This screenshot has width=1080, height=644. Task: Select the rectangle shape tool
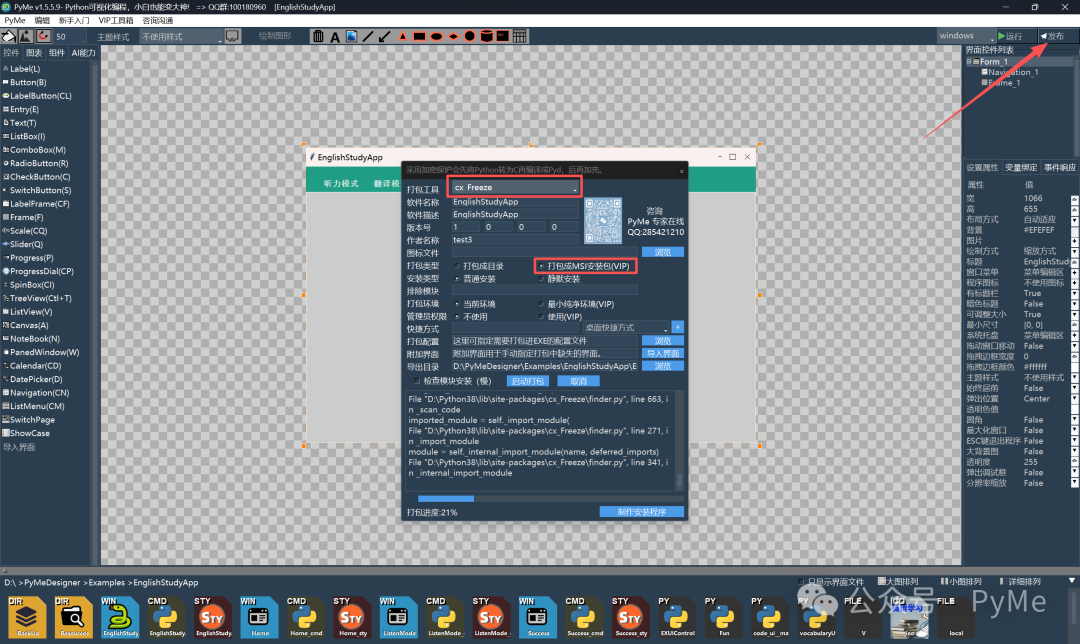419,37
